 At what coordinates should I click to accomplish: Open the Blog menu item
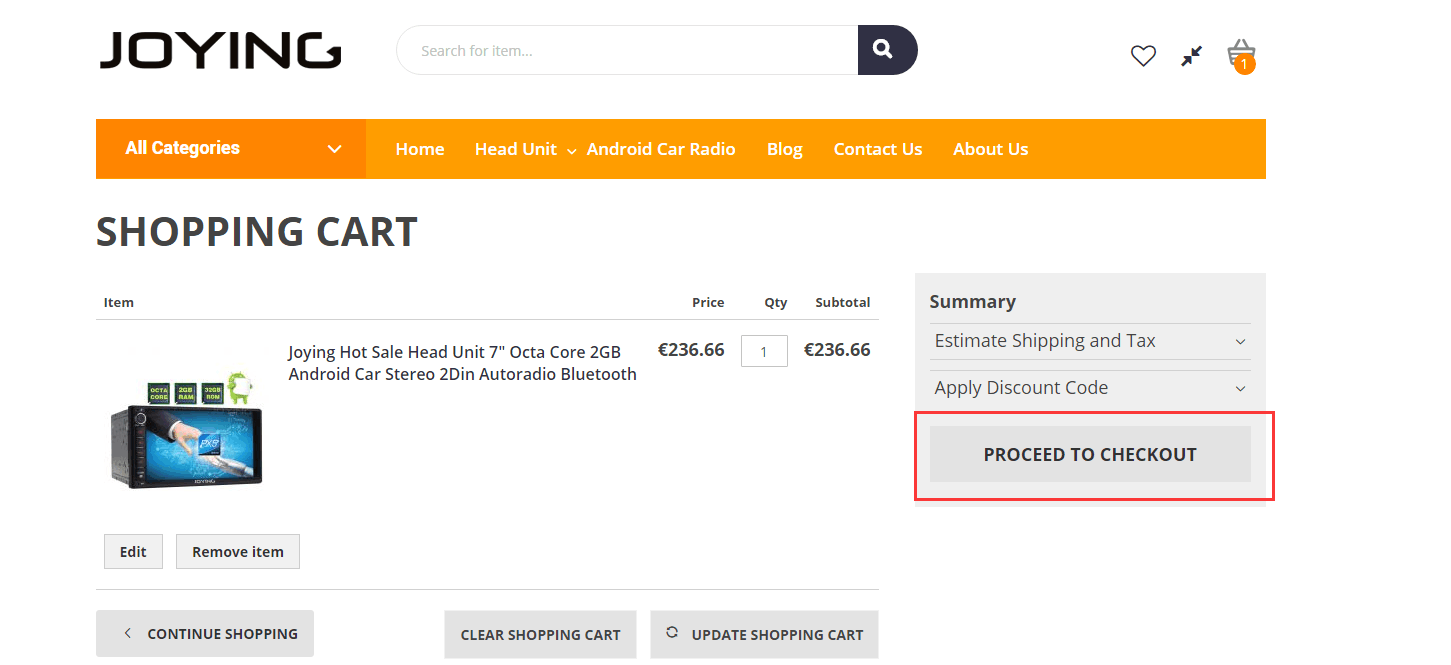pos(784,149)
